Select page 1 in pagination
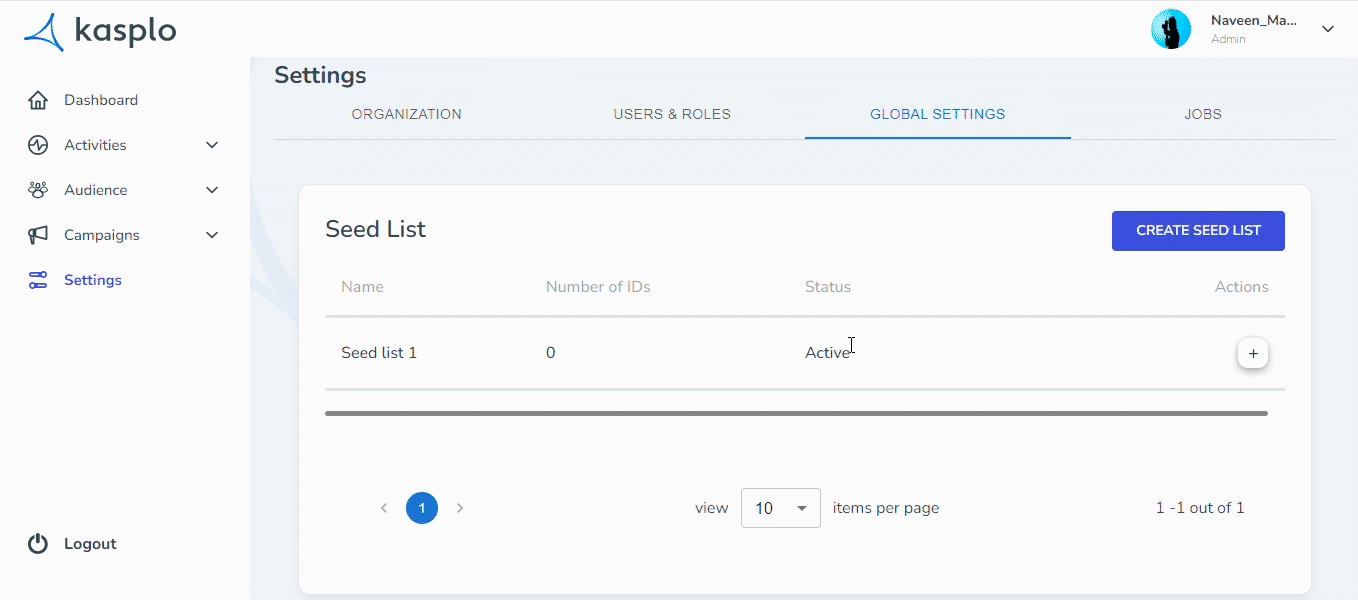Image resolution: width=1358 pixels, height=600 pixels. coord(422,508)
